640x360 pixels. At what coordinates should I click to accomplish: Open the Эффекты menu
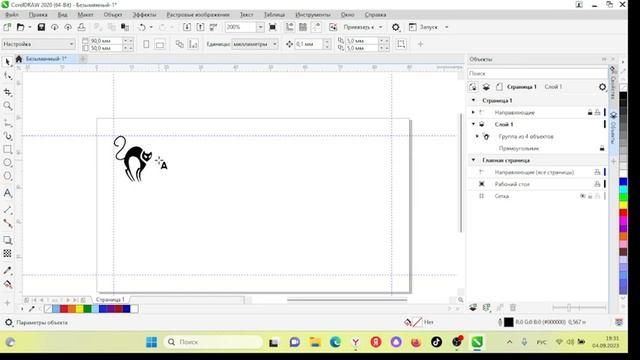click(144, 15)
